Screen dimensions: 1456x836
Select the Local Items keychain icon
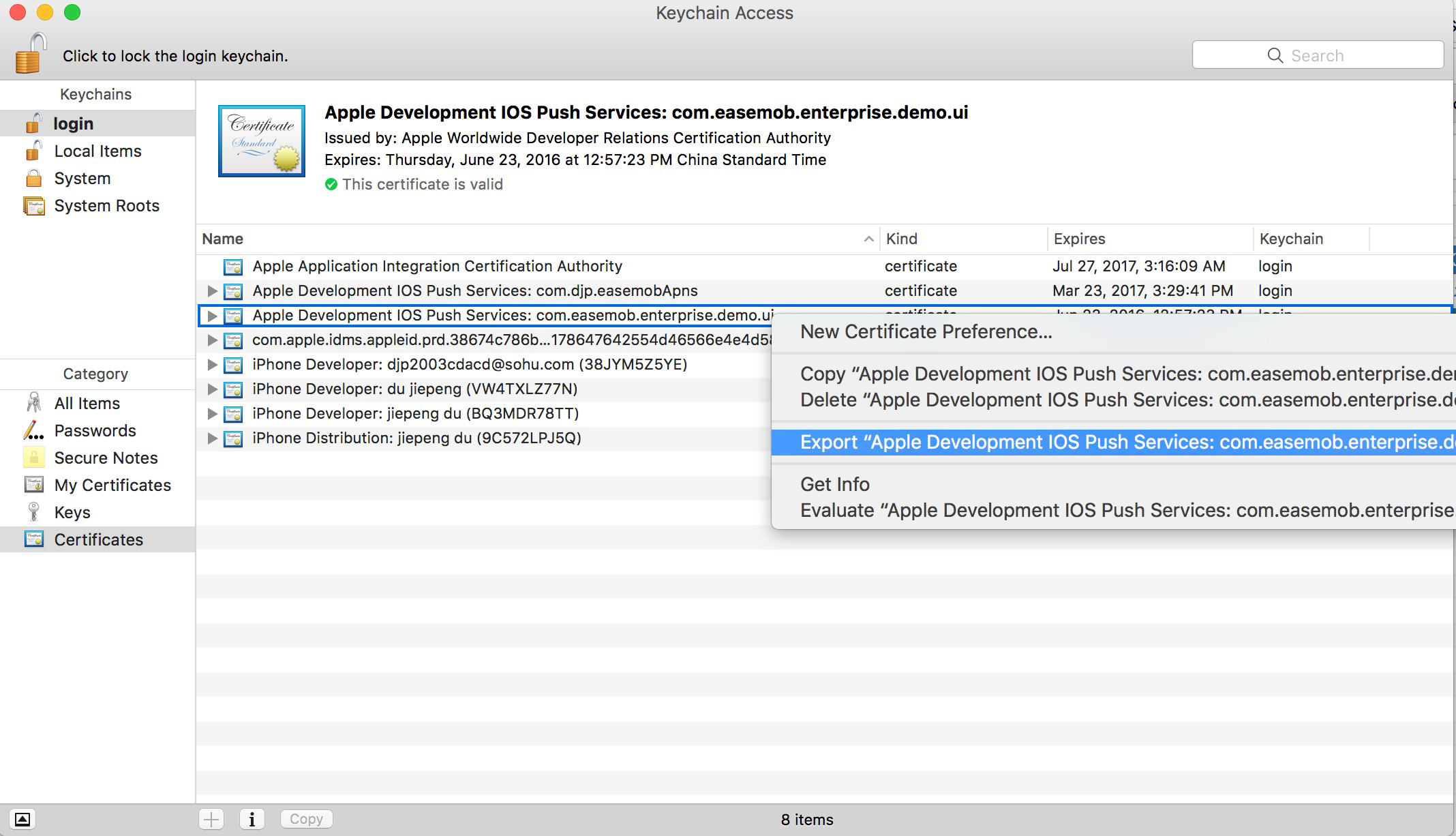33,151
